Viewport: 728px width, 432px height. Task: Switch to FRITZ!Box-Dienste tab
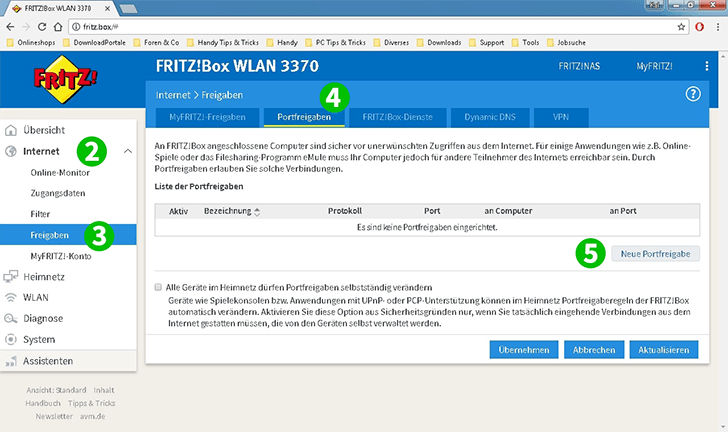(x=397, y=118)
